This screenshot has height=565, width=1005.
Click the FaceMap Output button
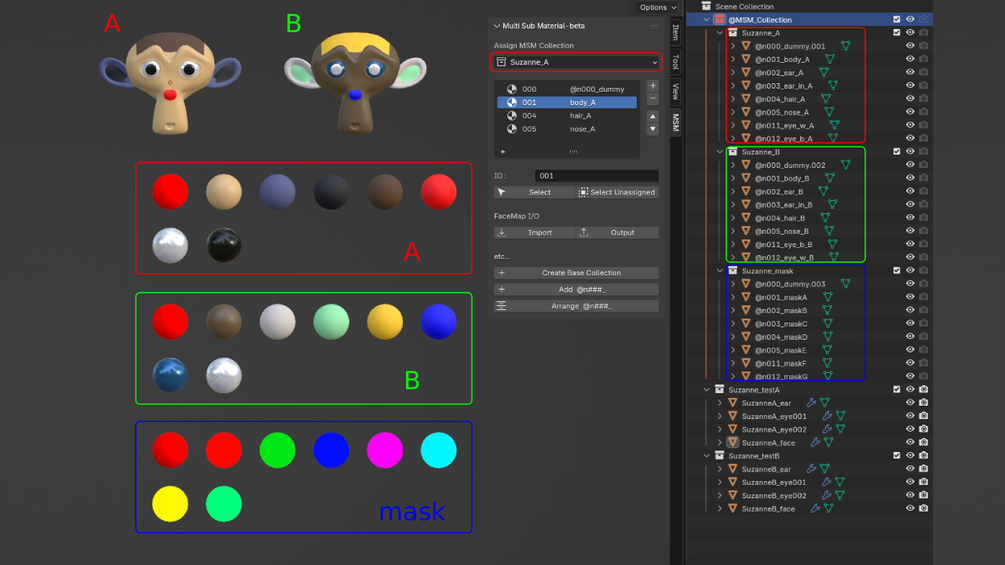(617, 233)
